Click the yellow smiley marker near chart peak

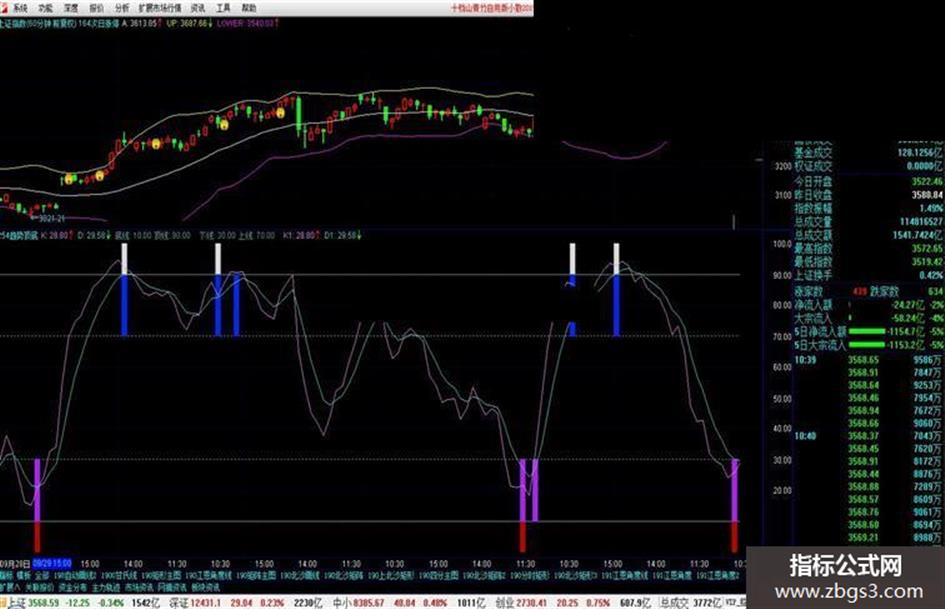(x=280, y=113)
